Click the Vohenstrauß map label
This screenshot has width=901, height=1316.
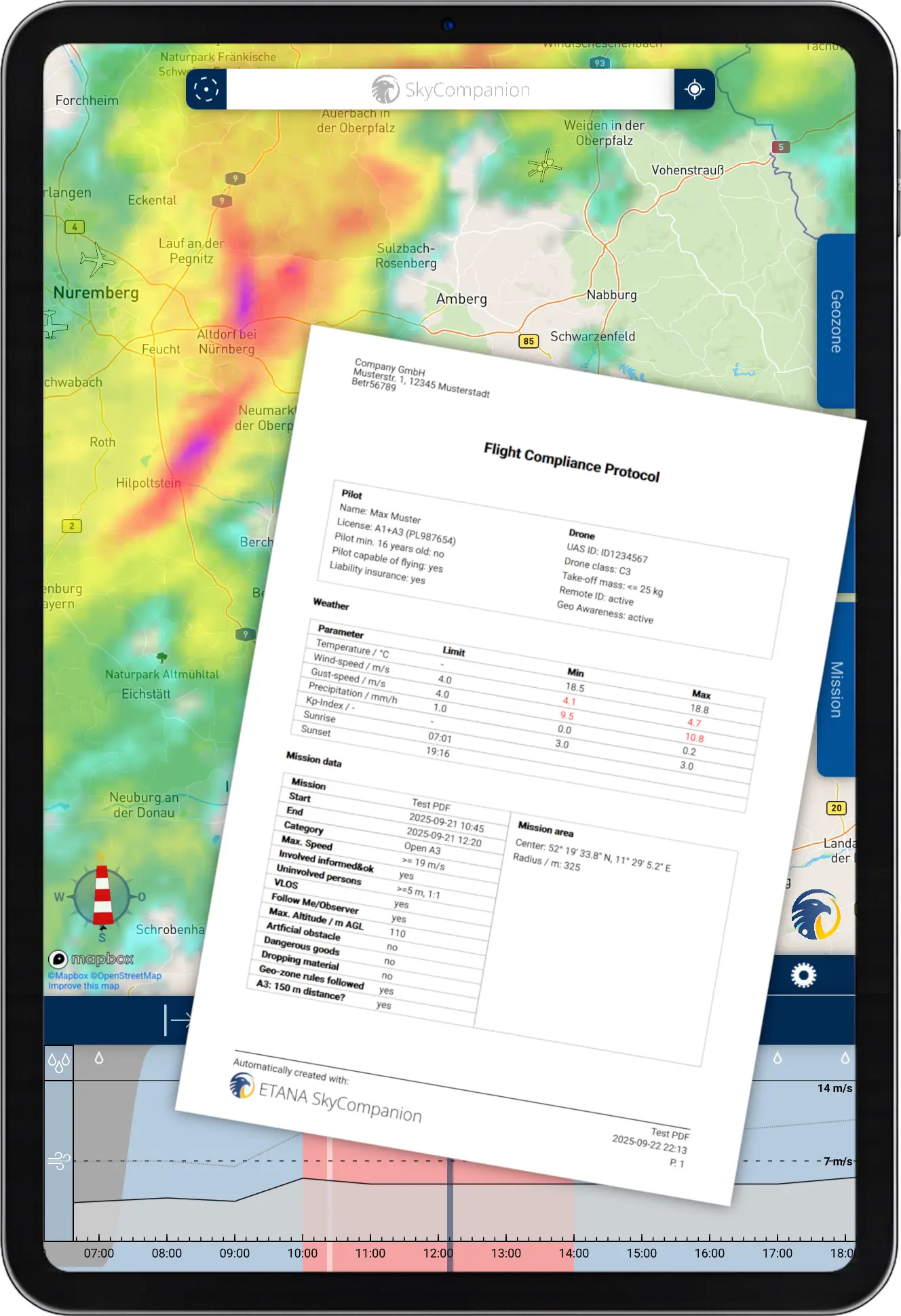click(x=688, y=170)
